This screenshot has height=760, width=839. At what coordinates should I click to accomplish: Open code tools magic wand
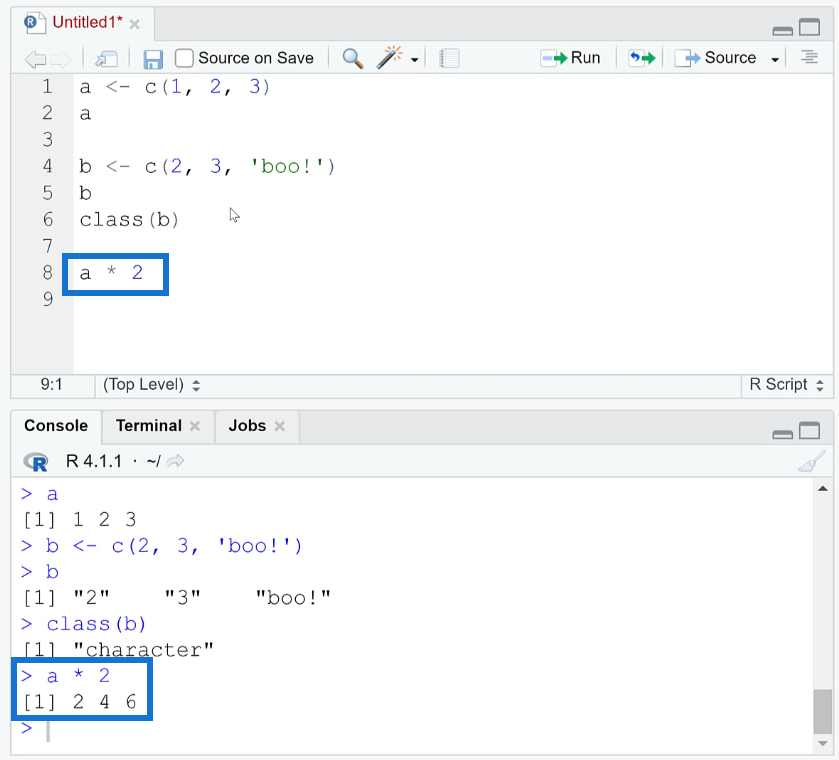click(x=390, y=58)
